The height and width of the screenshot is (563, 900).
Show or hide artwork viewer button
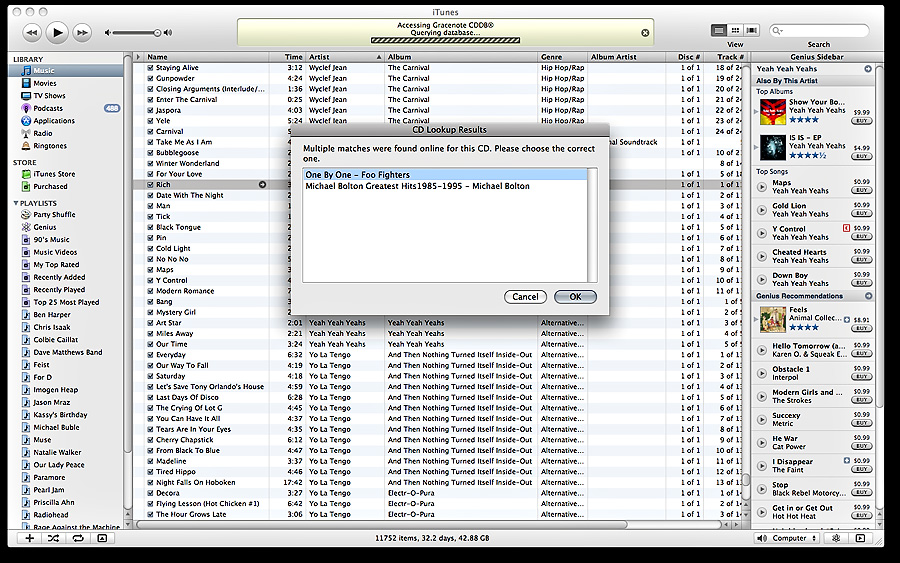tap(102, 538)
